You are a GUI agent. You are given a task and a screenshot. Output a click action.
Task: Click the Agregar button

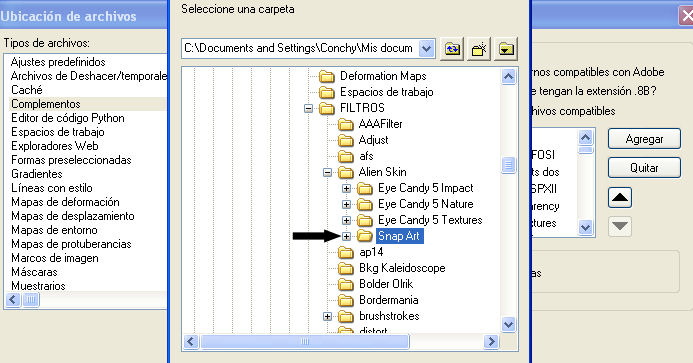(644, 139)
